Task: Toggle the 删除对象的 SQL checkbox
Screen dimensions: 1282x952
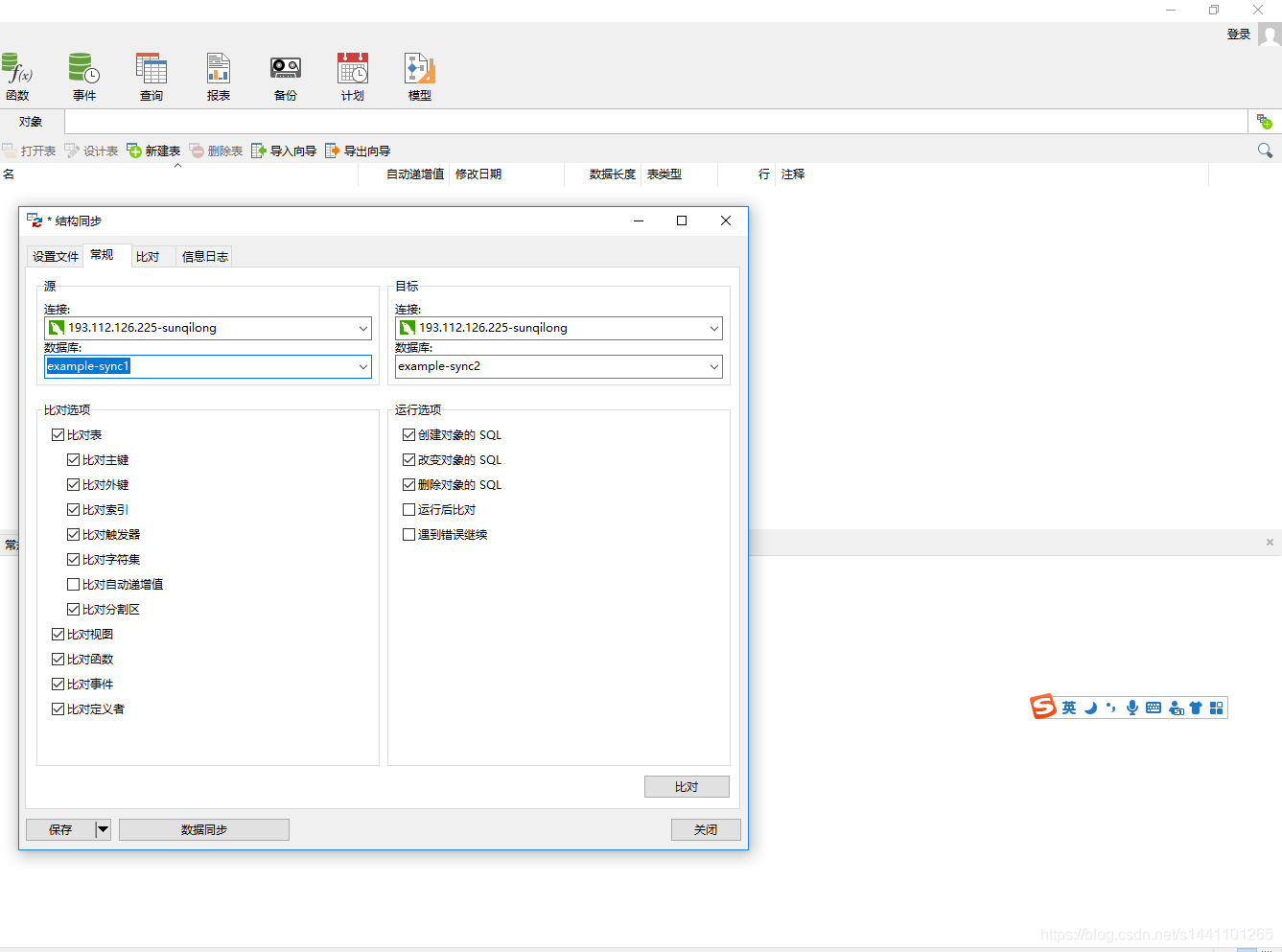Action: pyautogui.click(x=408, y=484)
